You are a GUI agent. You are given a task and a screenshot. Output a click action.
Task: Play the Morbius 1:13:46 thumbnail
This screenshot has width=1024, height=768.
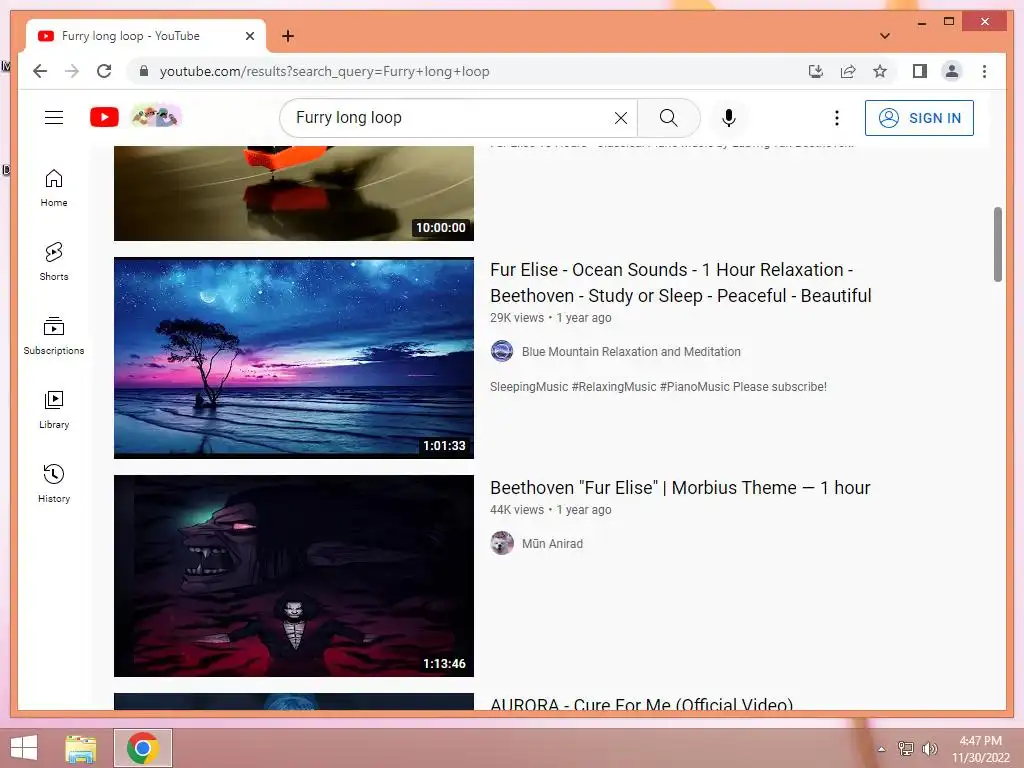click(x=294, y=575)
